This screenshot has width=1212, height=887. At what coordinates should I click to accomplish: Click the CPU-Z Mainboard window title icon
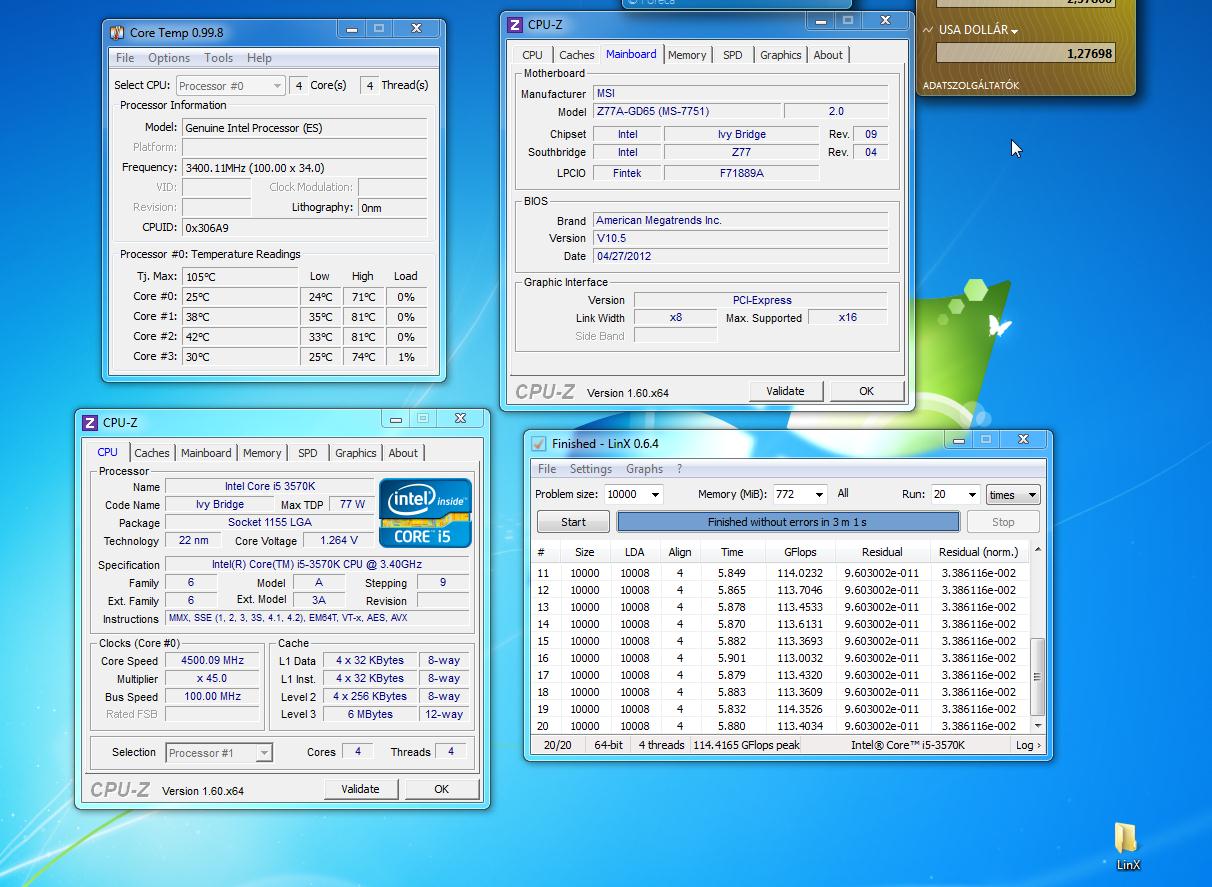point(514,24)
